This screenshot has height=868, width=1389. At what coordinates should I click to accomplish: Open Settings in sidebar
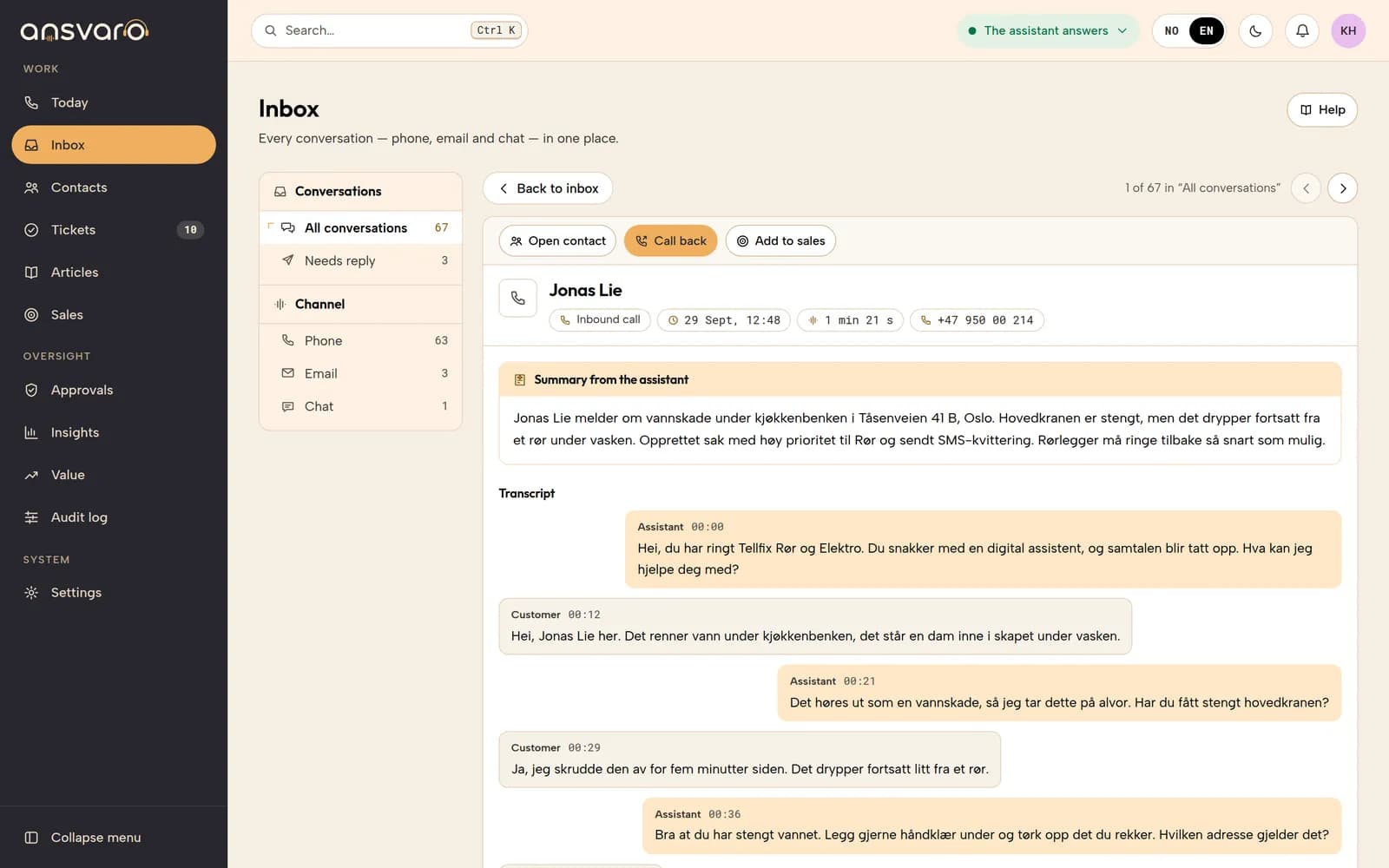[114, 593]
